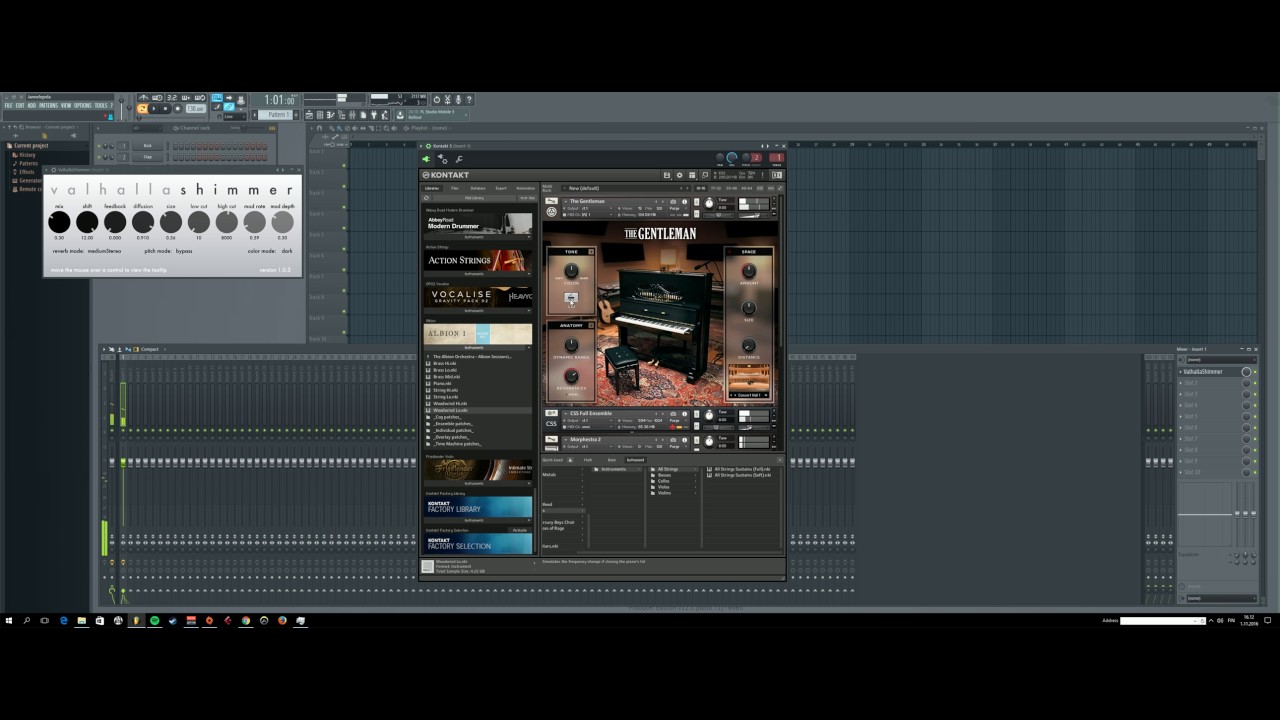Click the Morphestra 2 camera icon
1280x720 pixels.
point(673,440)
